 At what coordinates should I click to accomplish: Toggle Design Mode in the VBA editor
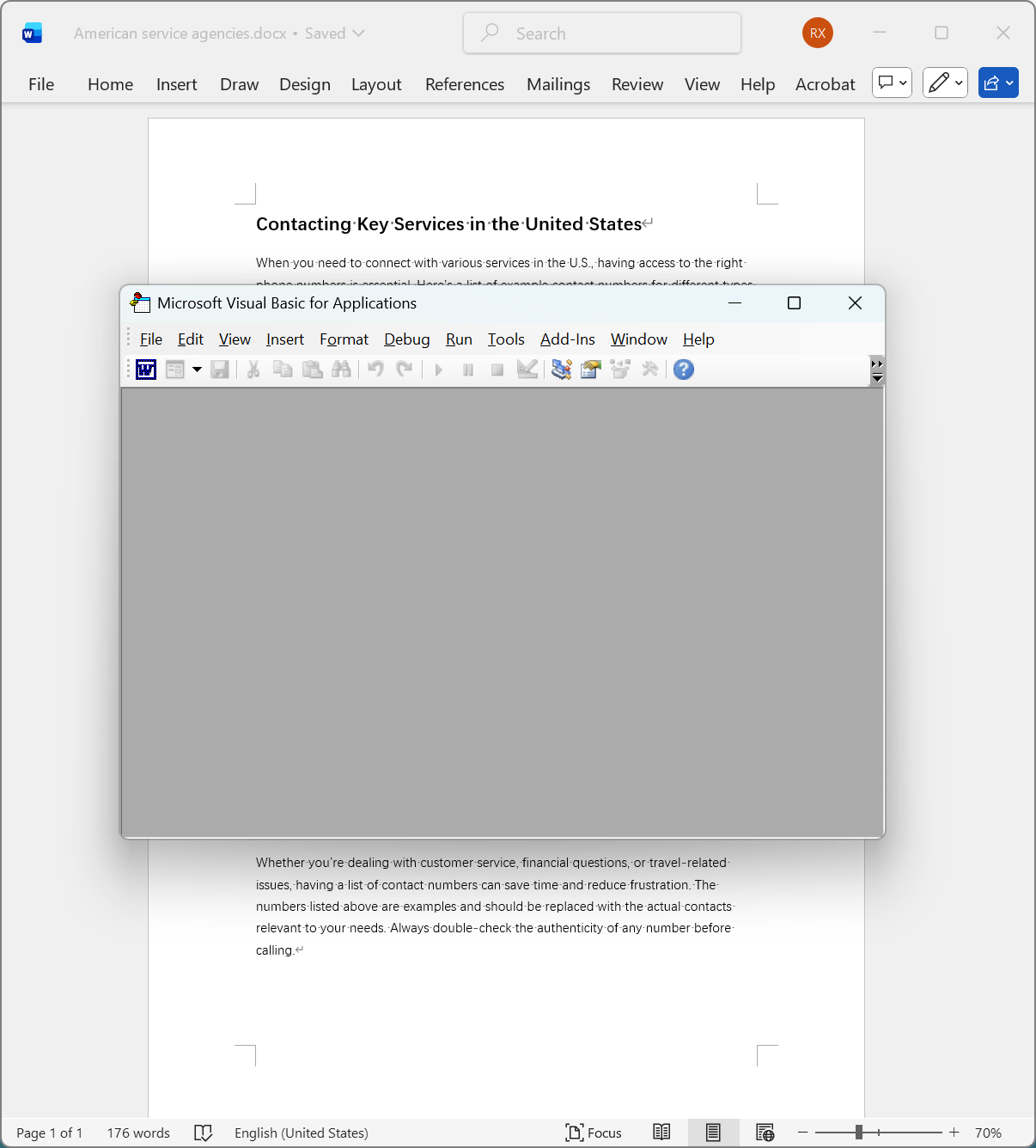527,369
